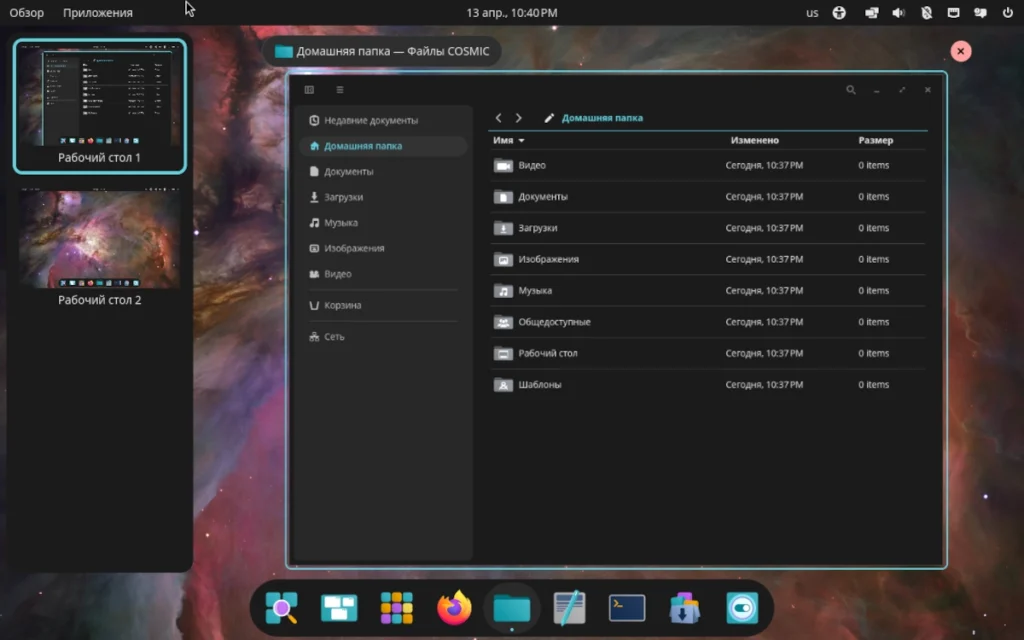Open Корзина in sidebar
Viewport: 1024px width, 640px height.
click(x=383, y=305)
